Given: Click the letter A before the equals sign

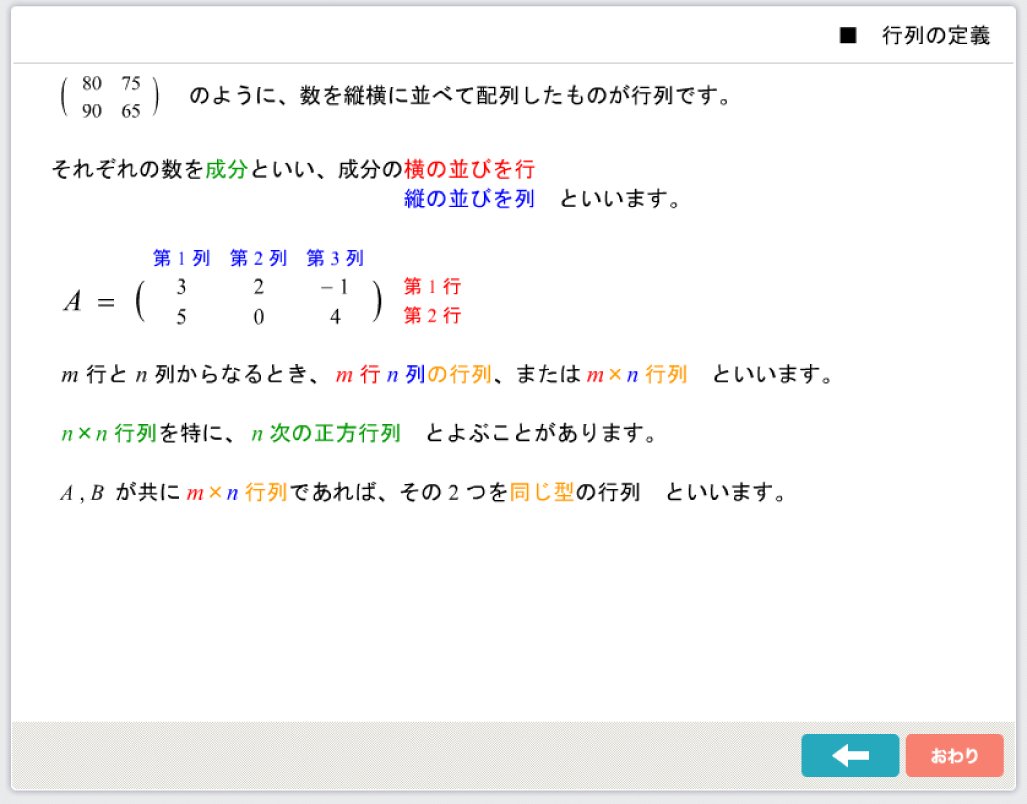Looking at the screenshot, I should coord(72,302).
